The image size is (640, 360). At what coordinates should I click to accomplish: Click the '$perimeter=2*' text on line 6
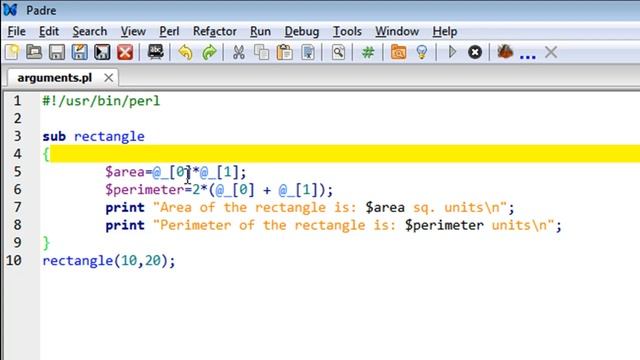click(x=156, y=190)
